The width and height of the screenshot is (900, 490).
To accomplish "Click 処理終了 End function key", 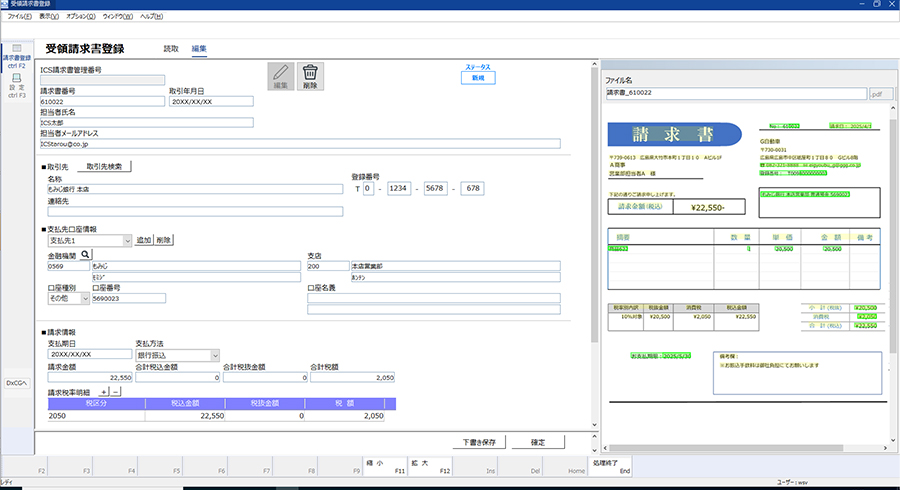I will click(x=610, y=466).
